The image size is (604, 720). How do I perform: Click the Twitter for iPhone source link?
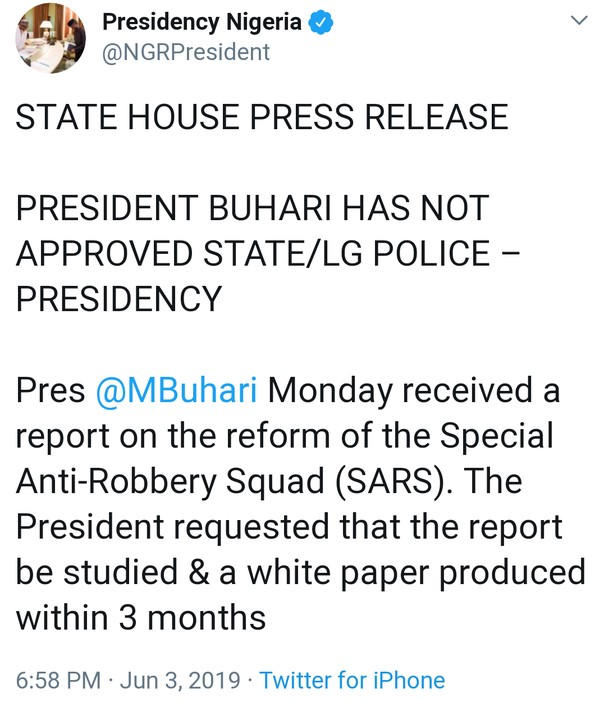tap(352, 681)
